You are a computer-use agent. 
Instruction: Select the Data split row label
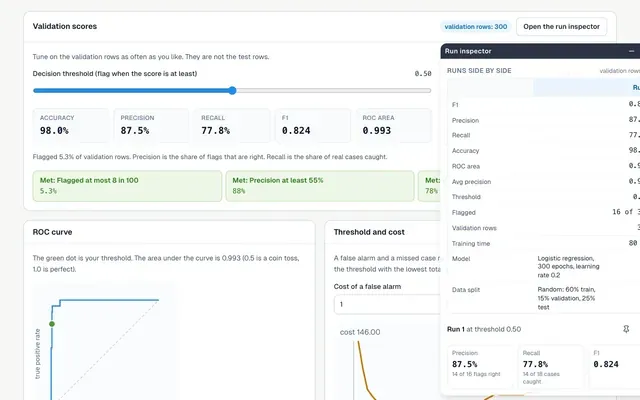click(466, 290)
